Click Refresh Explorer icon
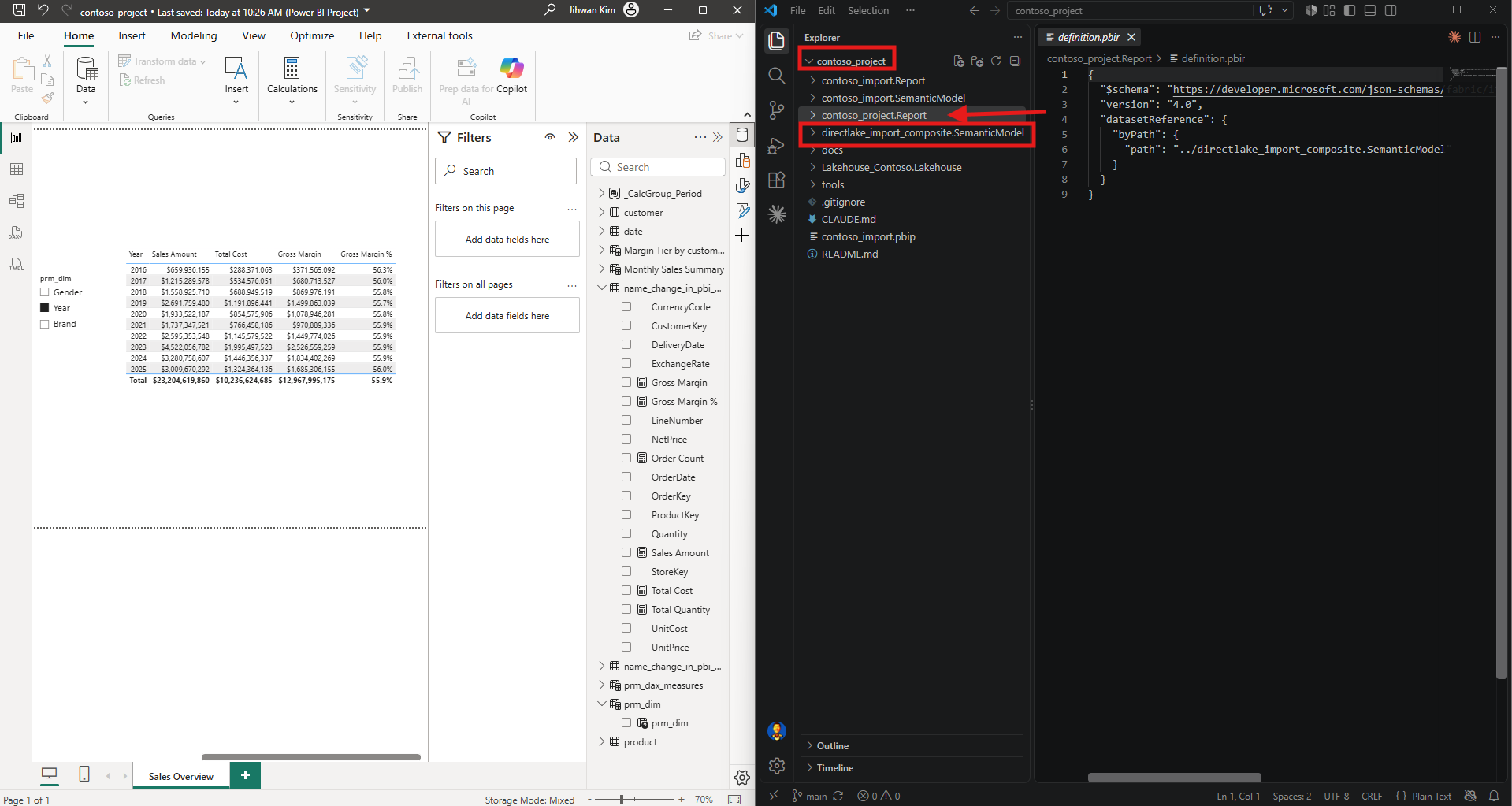This screenshot has height=806, width=1512. coord(996,61)
